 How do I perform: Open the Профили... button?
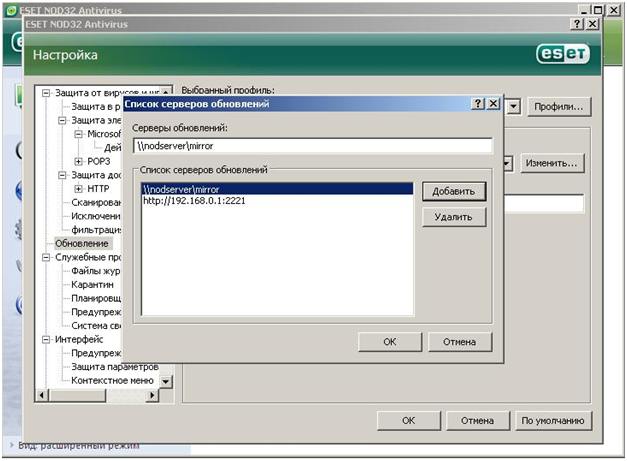(x=559, y=107)
